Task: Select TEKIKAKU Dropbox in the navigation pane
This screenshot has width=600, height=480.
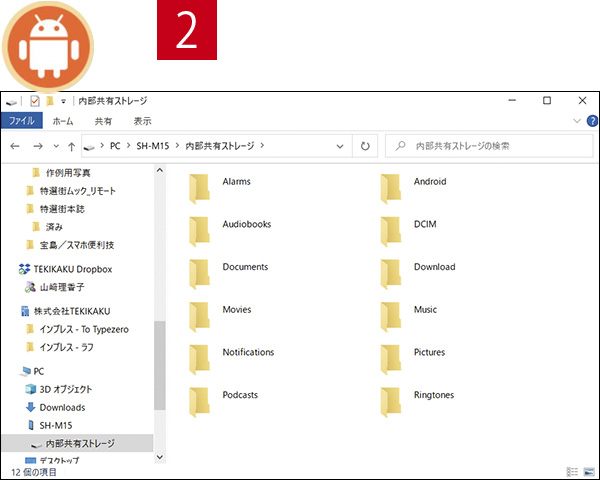Action: tap(75, 269)
